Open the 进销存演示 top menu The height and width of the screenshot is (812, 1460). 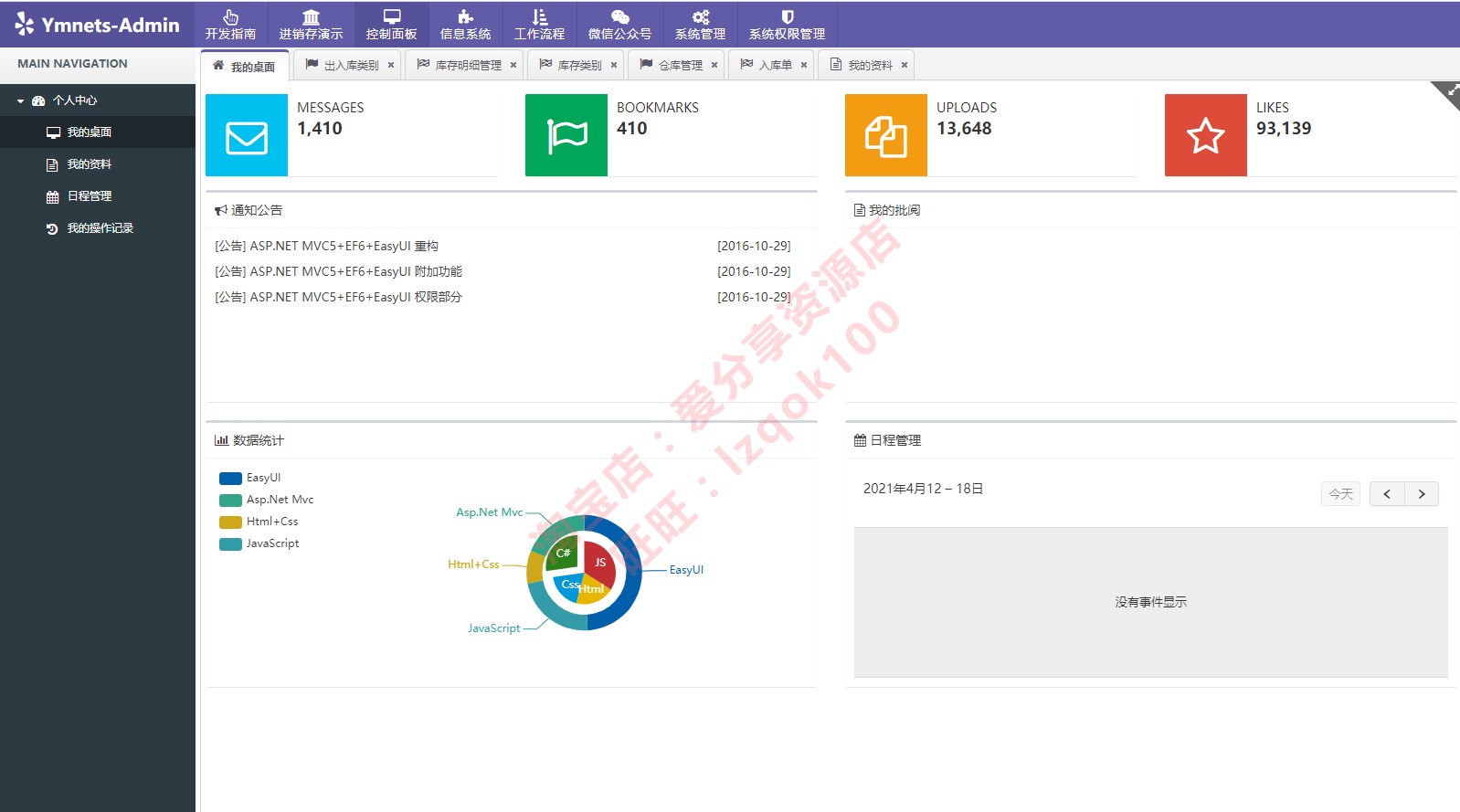(x=311, y=25)
